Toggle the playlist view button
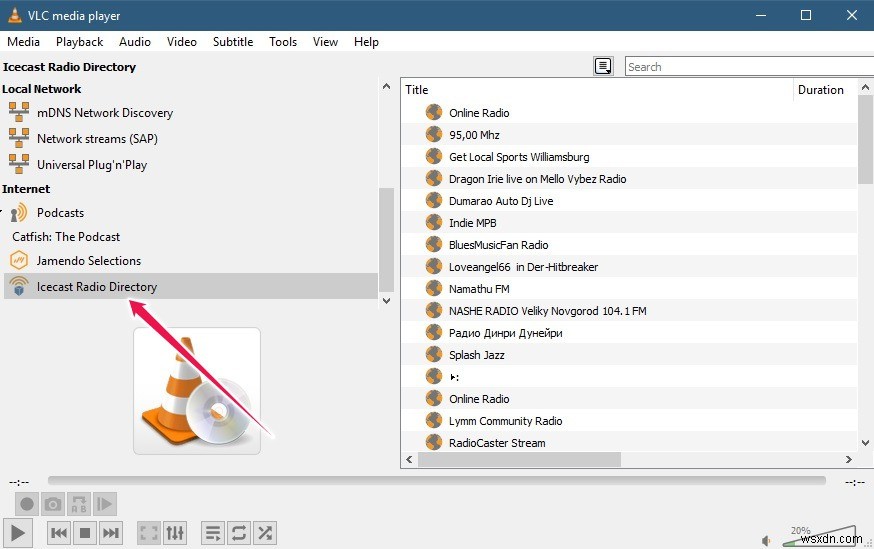 pos(212,533)
